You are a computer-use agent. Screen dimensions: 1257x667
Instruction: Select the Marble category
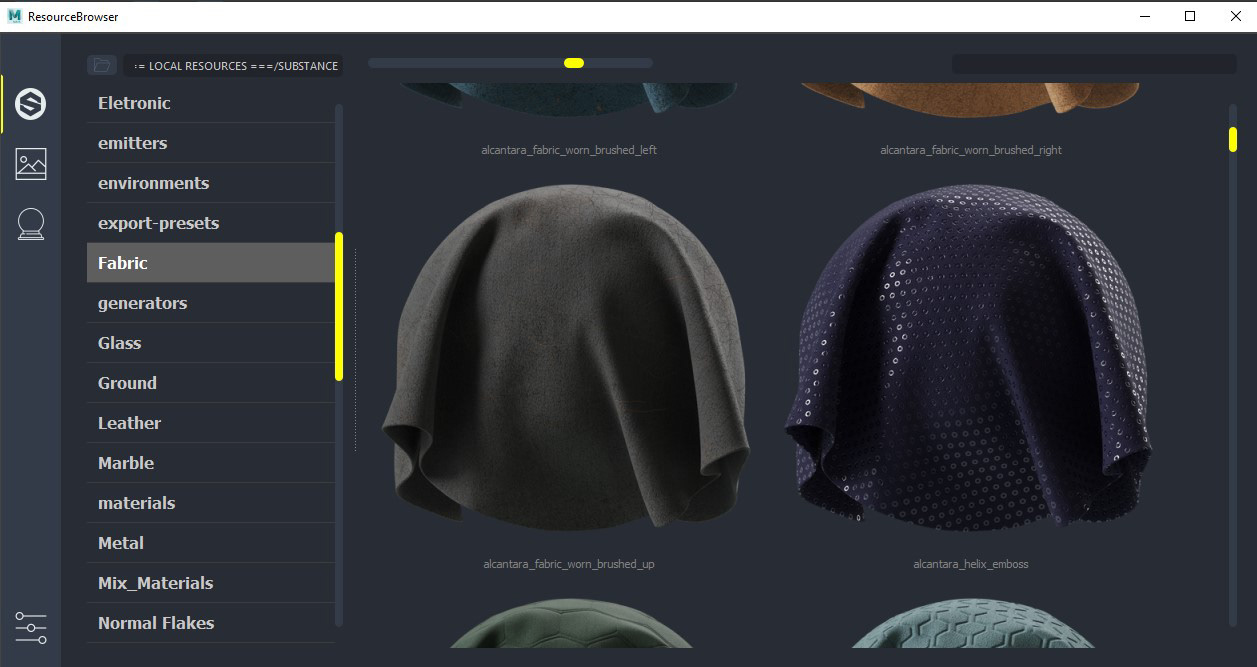click(211, 463)
